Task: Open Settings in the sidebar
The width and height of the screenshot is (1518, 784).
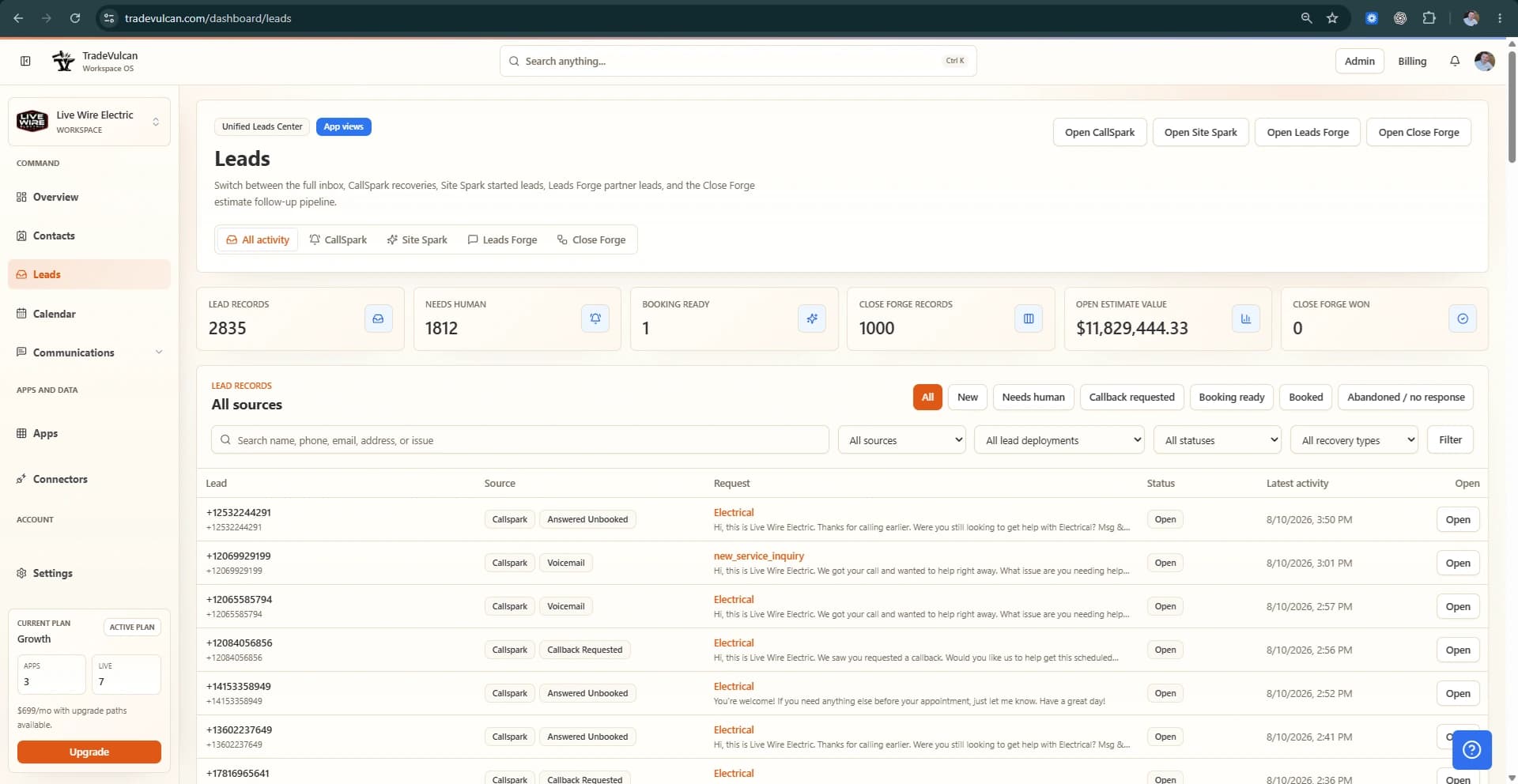Action: [89, 573]
